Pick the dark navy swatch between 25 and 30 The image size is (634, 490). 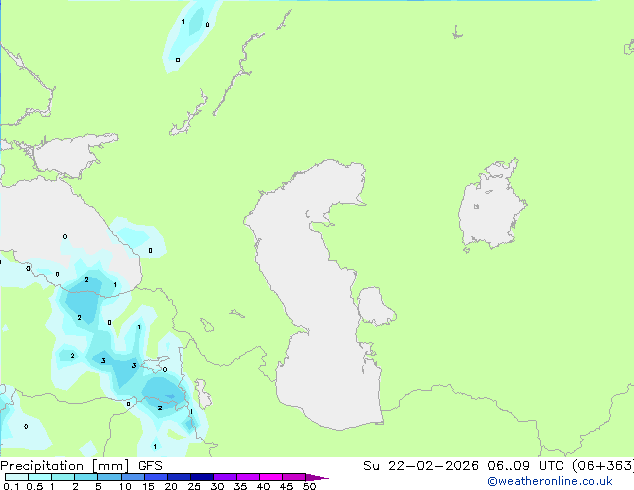tap(202, 477)
